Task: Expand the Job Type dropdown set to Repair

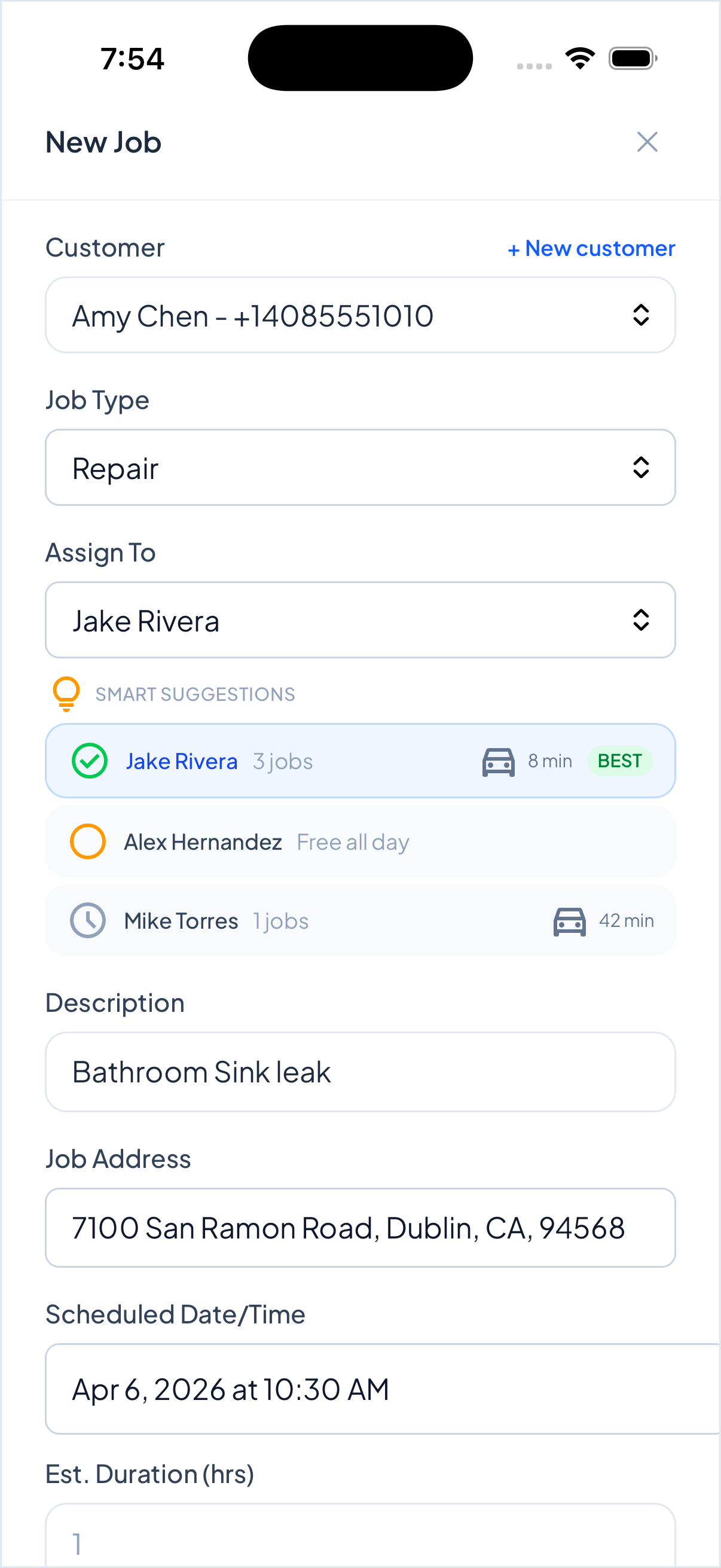Action: click(360, 468)
